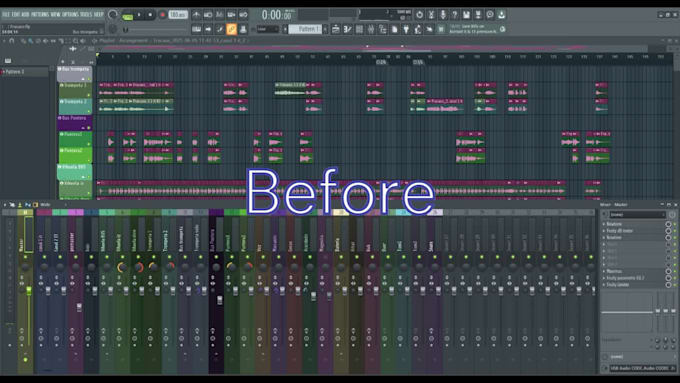This screenshot has height=383, width=680.
Task: Open the Browser view icon in toolbar
Action: [382, 29]
